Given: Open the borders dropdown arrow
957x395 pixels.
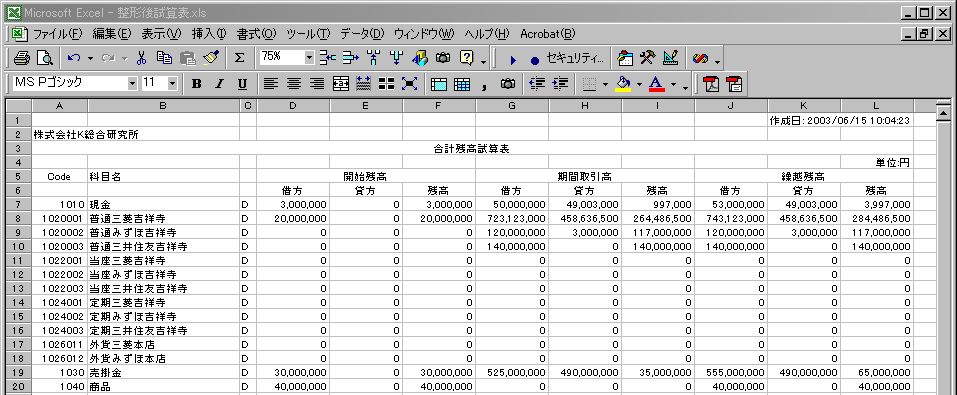Looking at the screenshot, I should coord(605,84).
